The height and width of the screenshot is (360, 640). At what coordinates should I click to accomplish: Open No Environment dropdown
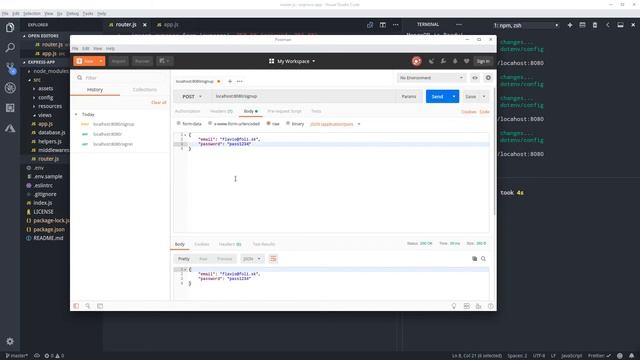[431, 78]
